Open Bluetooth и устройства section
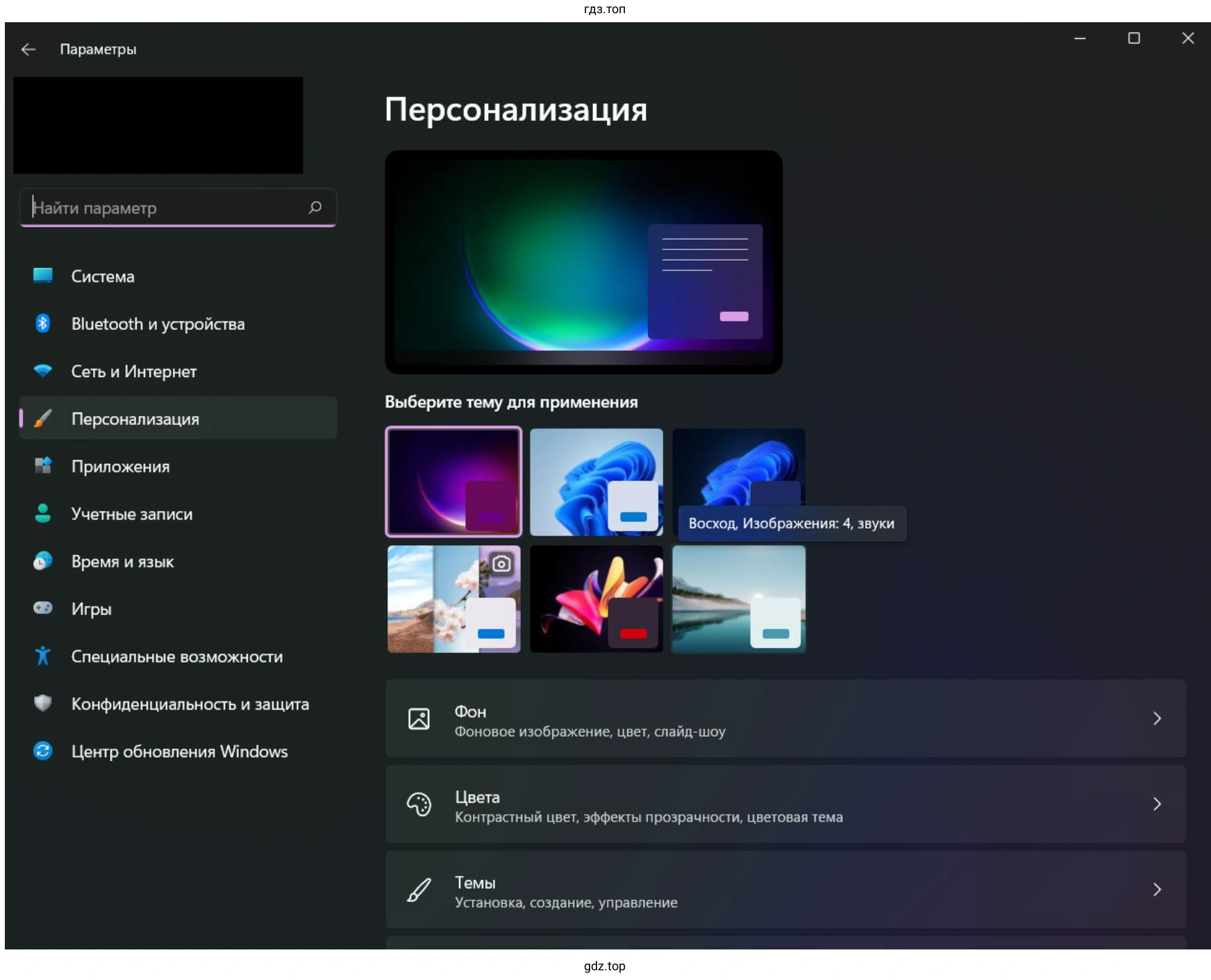Screen dimensions: 1211x980 coord(178,324)
